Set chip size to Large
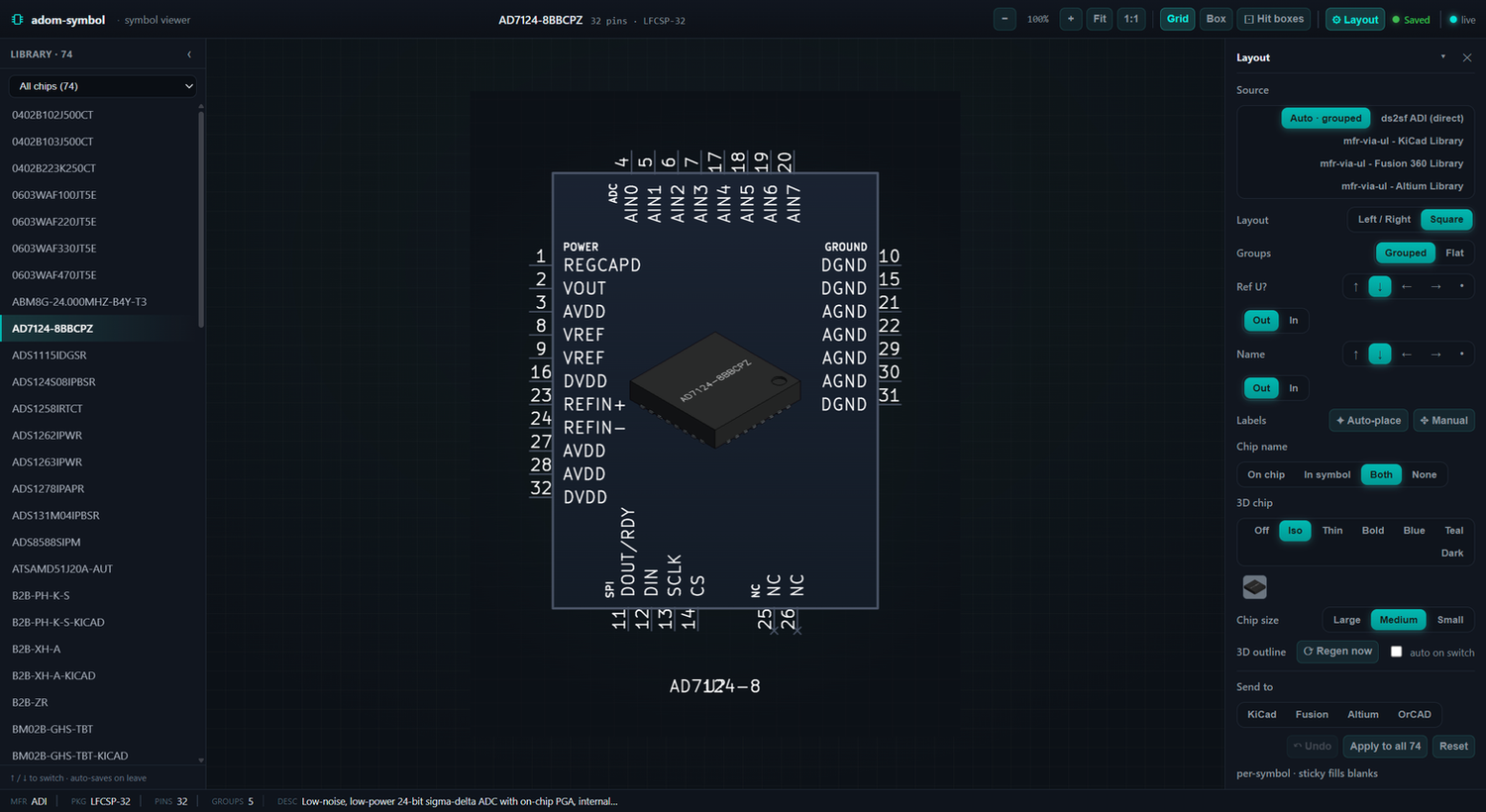The height and width of the screenshot is (812, 1486). pos(1346,620)
